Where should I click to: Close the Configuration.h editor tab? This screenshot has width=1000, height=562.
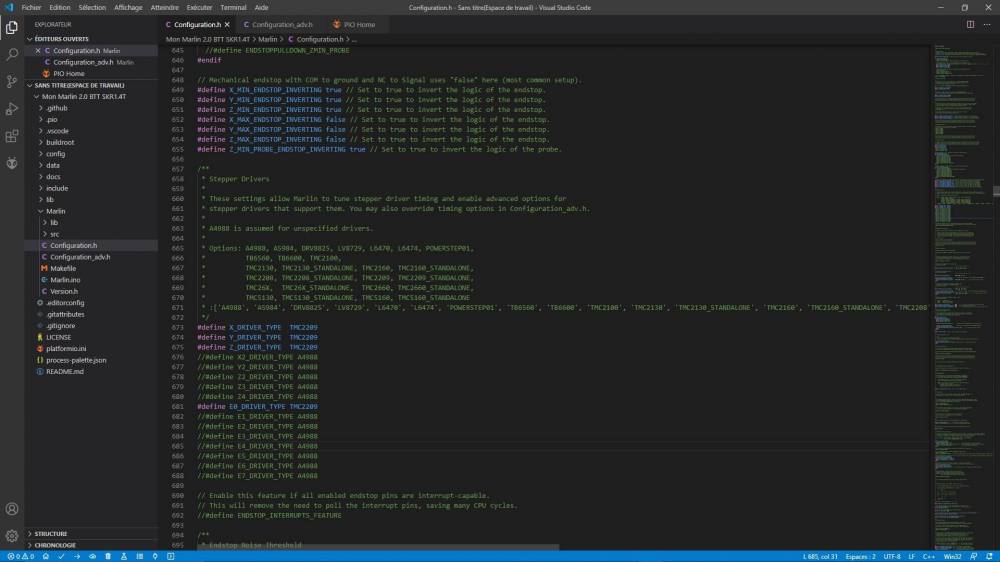tap(227, 25)
